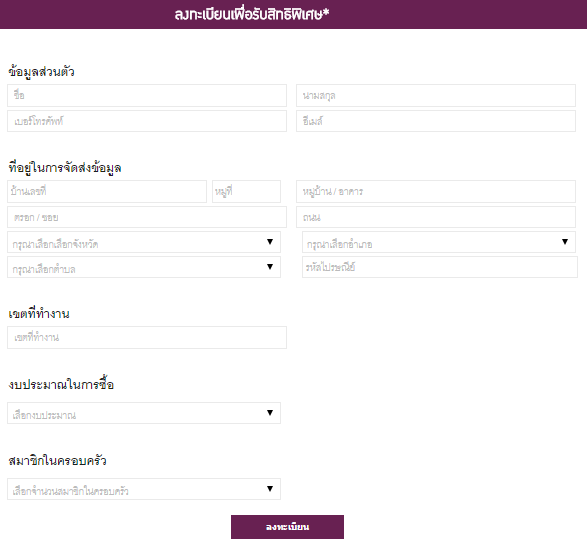Select the หมู่บ้าน / อาคาร building field
587x552 pixels.
[436, 192]
